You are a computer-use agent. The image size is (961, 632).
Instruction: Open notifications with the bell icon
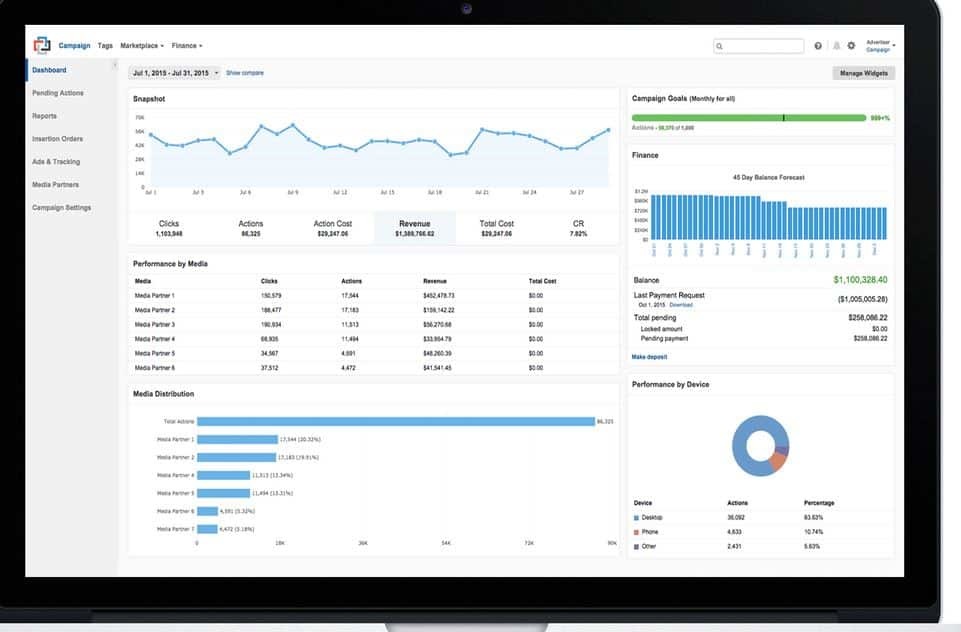tap(836, 46)
